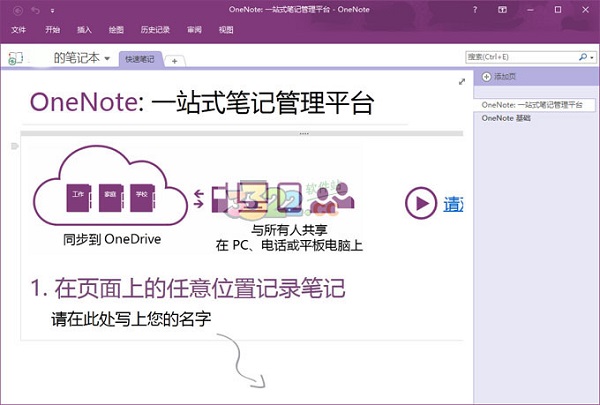Open the 文件 menu
Image resolution: width=600 pixels, height=405 pixels.
[x=18, y=30]
